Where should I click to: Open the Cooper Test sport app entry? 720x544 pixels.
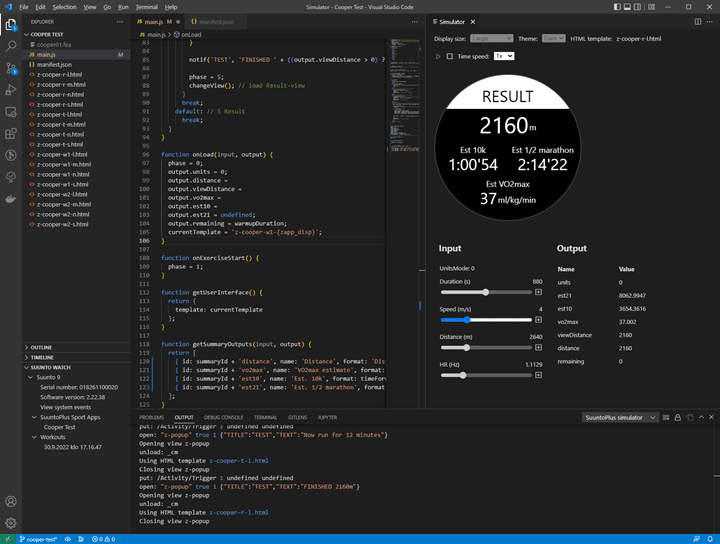[x=59, y=427]
